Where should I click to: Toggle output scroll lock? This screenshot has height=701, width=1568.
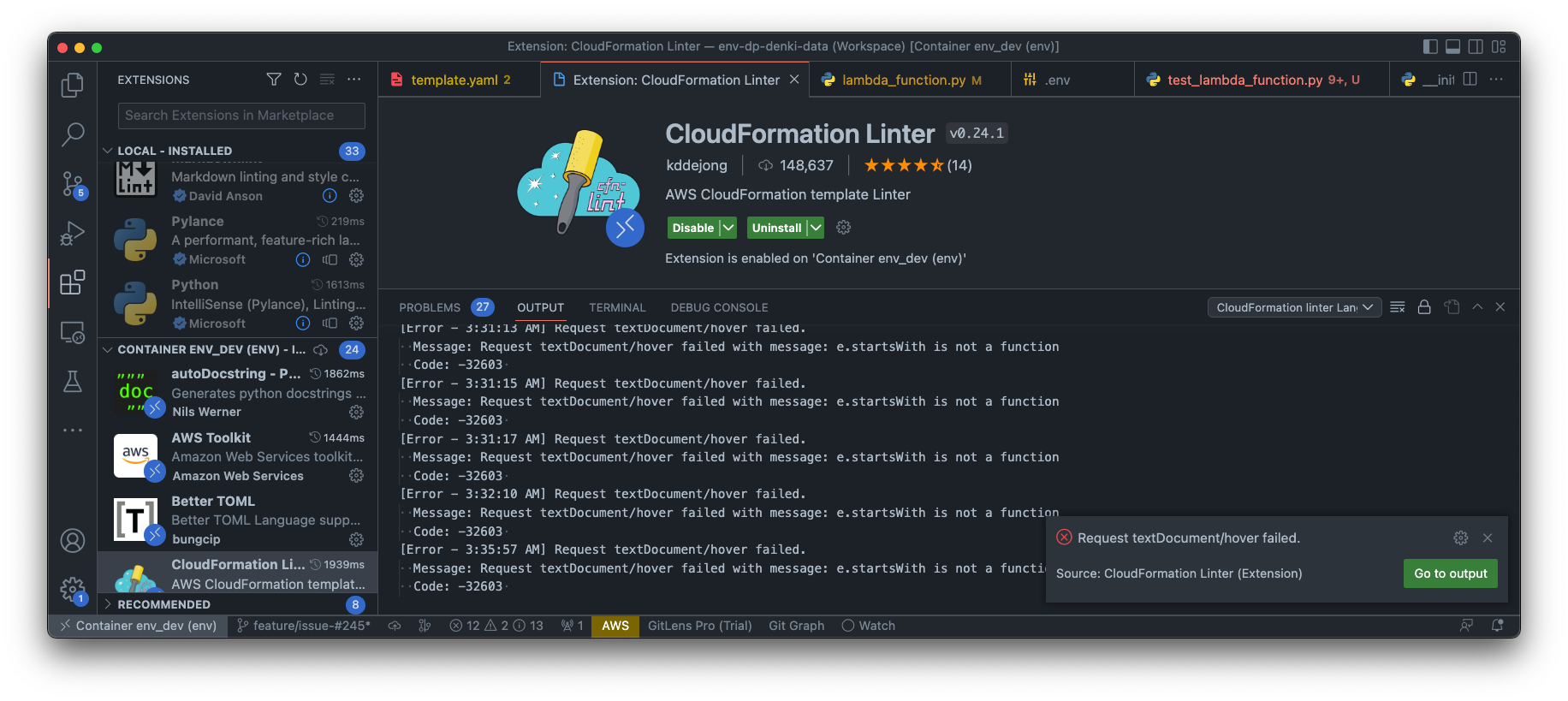1424,307
